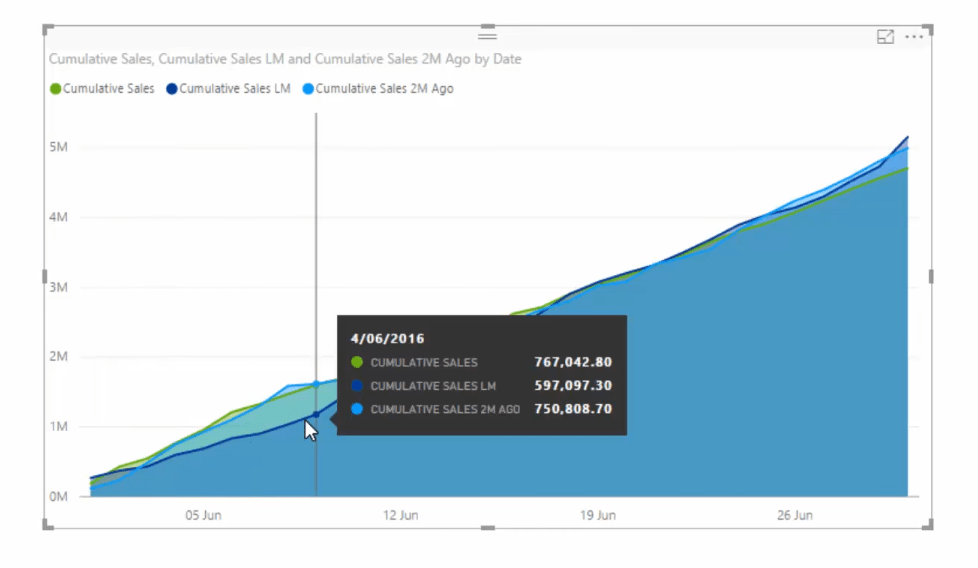The height and width of the screenshot is (568, 978).
Task: Click the 5M y-axis label
Action: pos(59,147)
